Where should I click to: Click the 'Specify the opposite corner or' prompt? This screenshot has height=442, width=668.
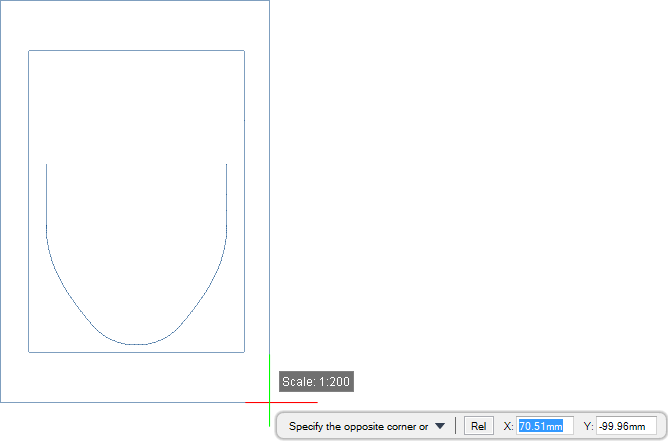(358, 426)
